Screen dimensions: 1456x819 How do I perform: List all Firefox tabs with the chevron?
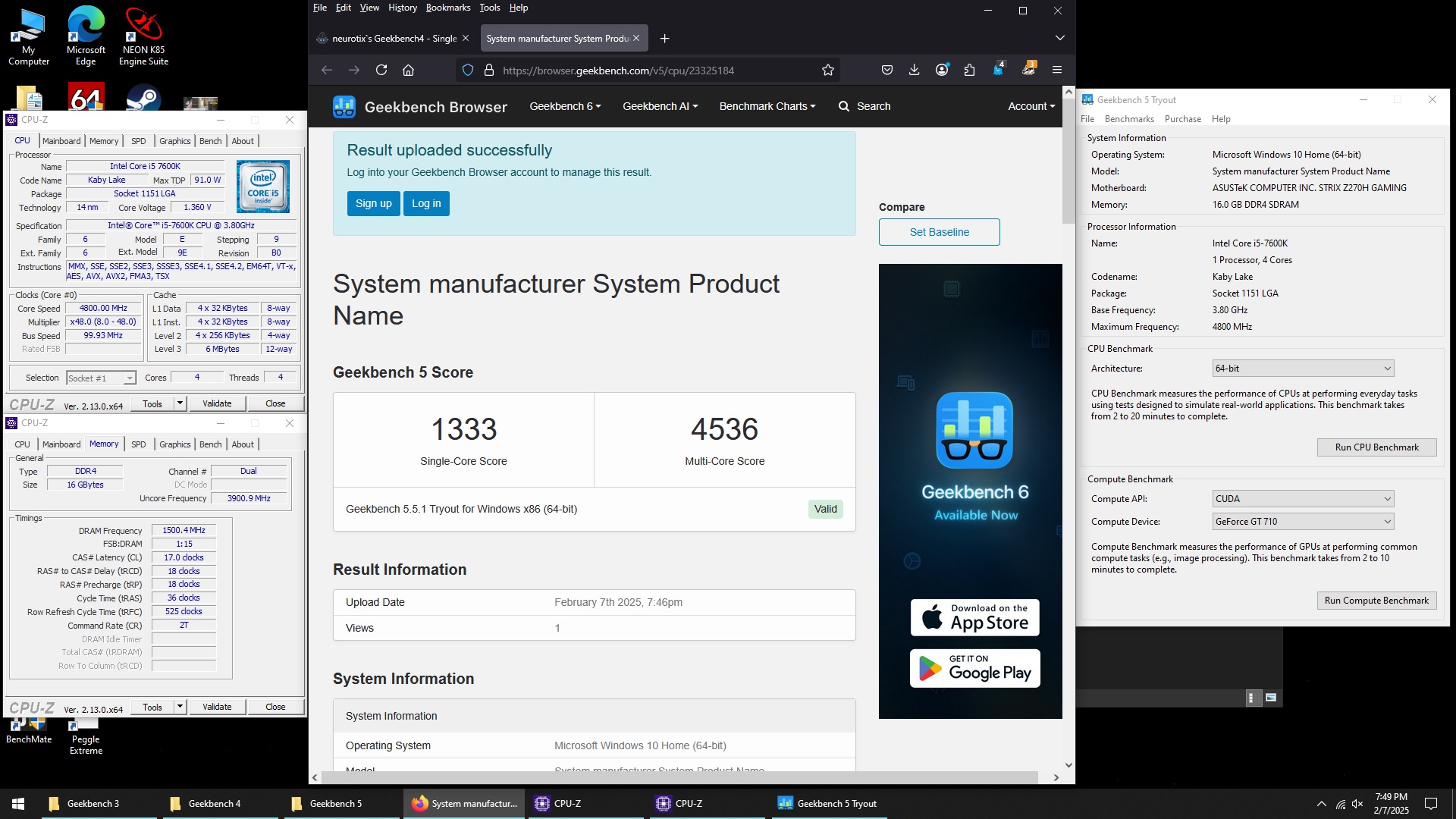[x=1059, y=38]
